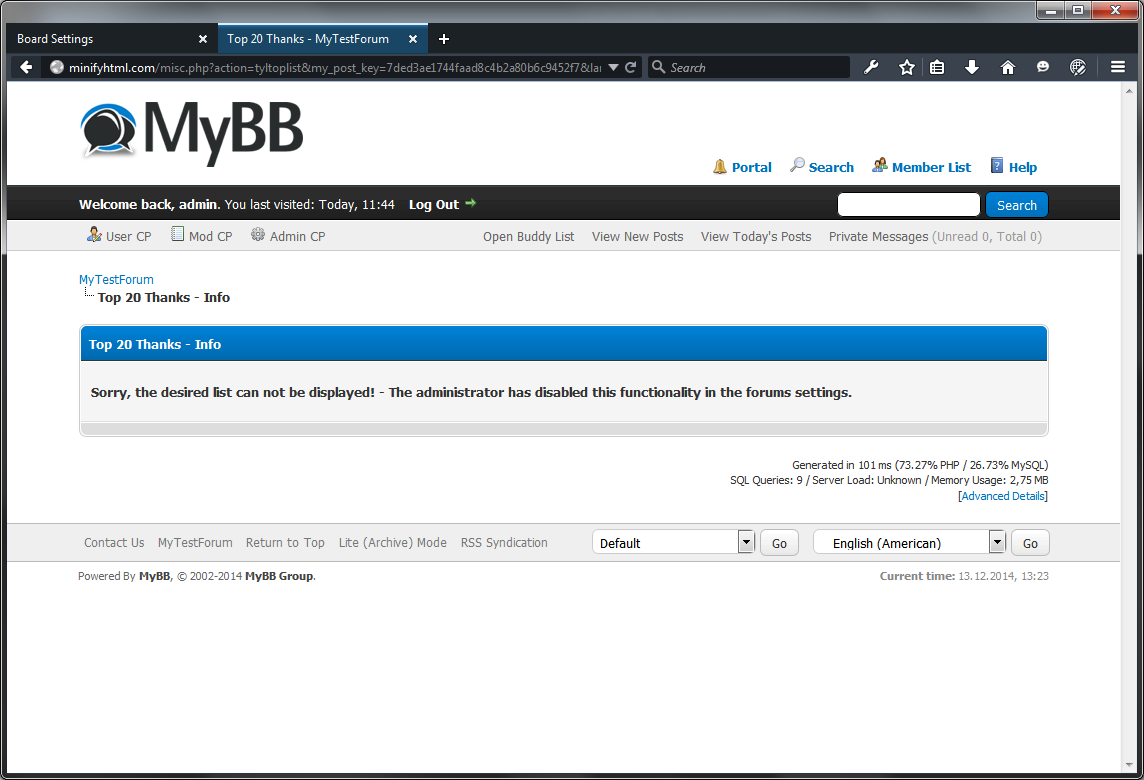Click the forum search text field
This screenshot has width=1144, height=780.
908,205
